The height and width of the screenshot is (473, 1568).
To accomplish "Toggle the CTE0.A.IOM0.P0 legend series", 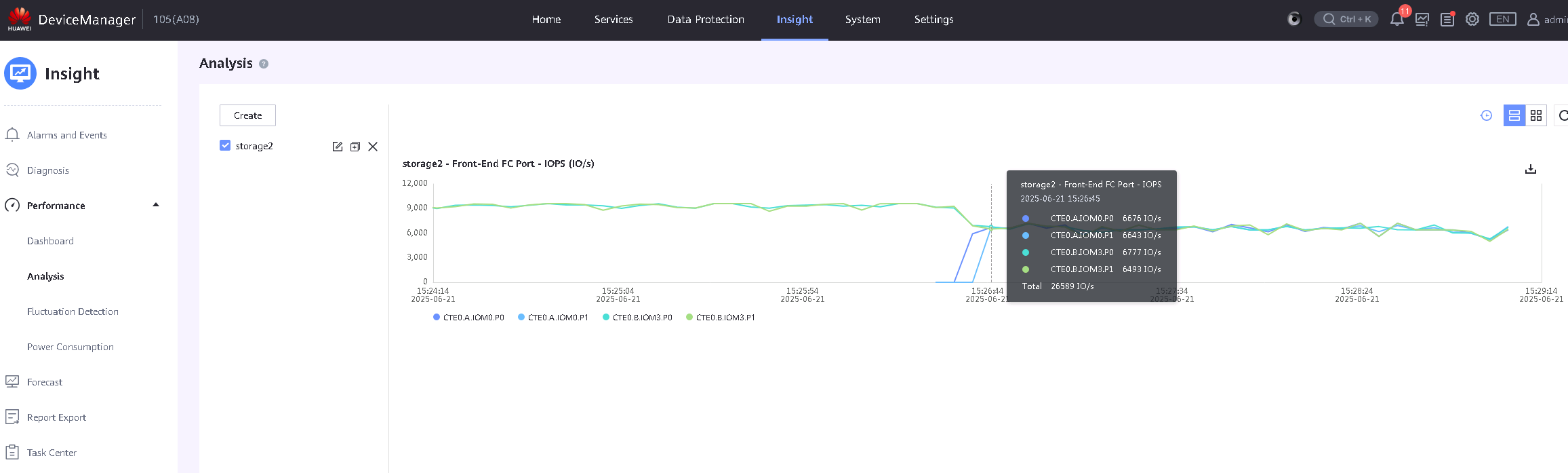I will click(x=468, y=318).
